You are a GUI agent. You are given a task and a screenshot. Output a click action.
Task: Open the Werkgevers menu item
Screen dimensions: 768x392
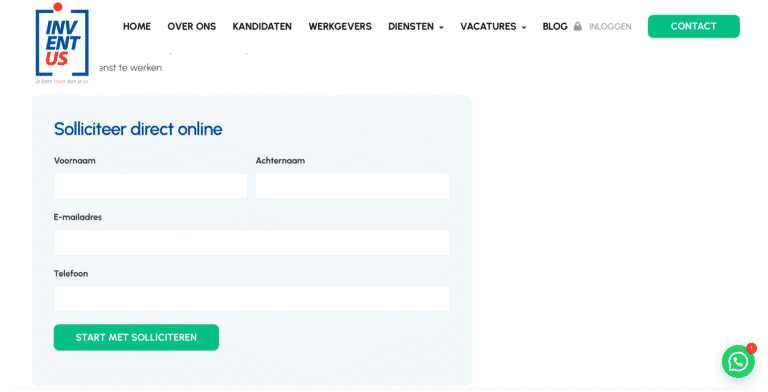pyautogui.click(x=340, y=26)
